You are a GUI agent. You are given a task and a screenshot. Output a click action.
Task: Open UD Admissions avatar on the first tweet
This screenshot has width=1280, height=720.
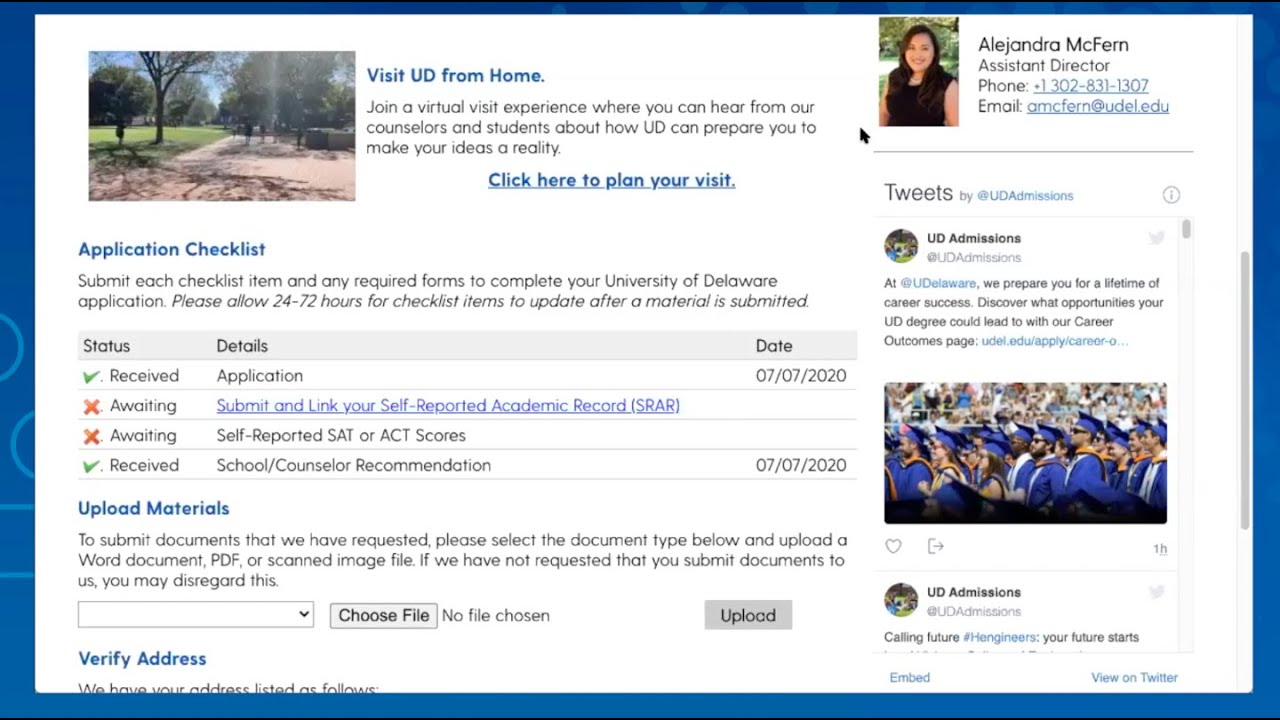point(901,246)
